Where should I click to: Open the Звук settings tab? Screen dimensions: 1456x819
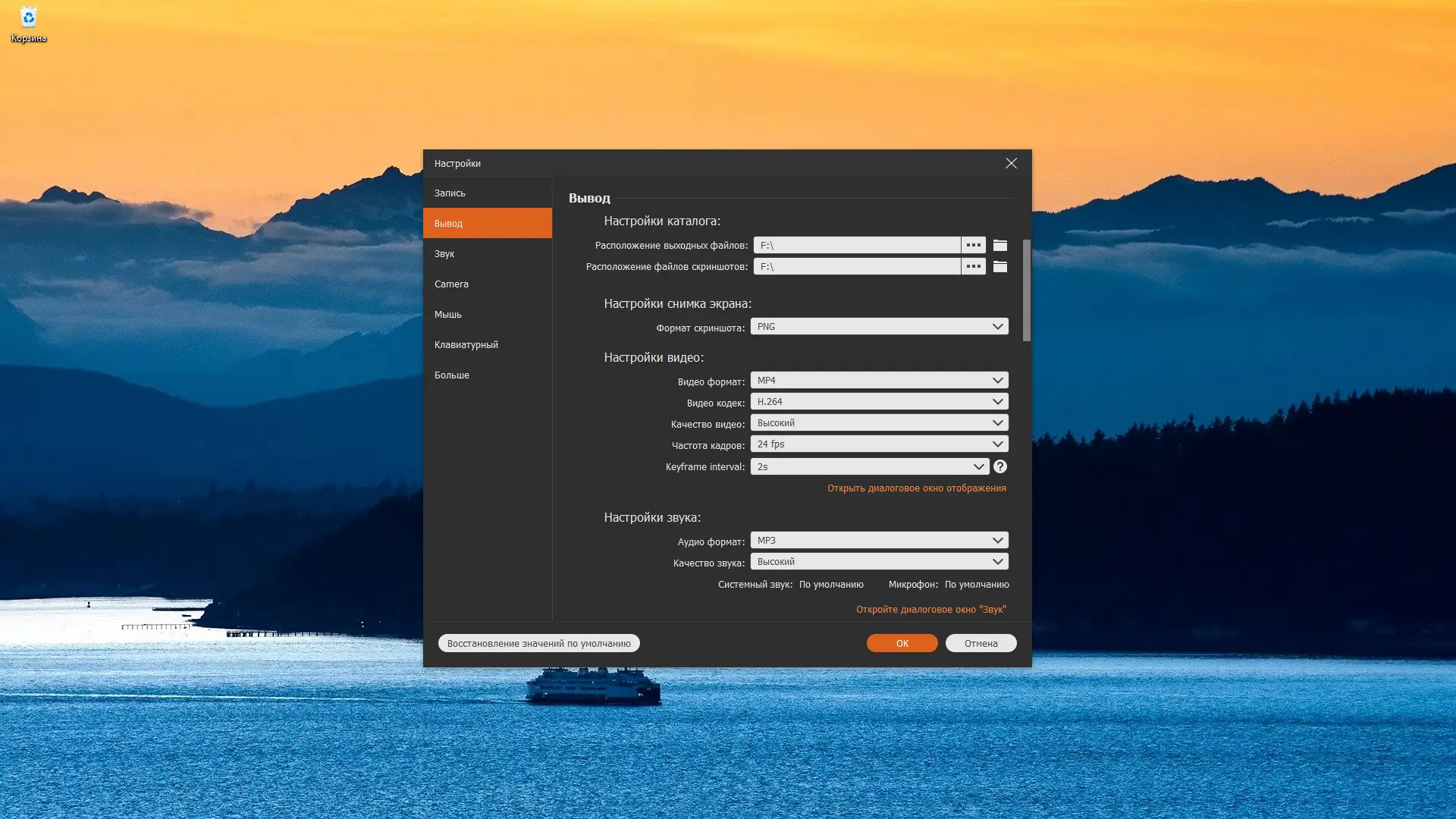(487, 253)
